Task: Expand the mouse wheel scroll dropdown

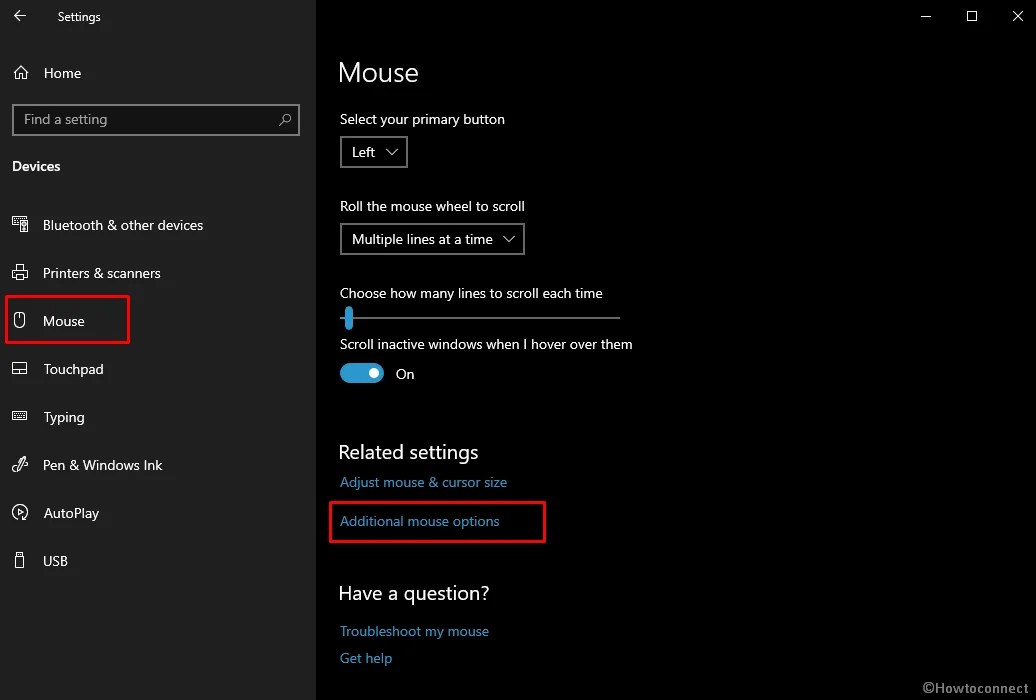Action: pos(432,239)
